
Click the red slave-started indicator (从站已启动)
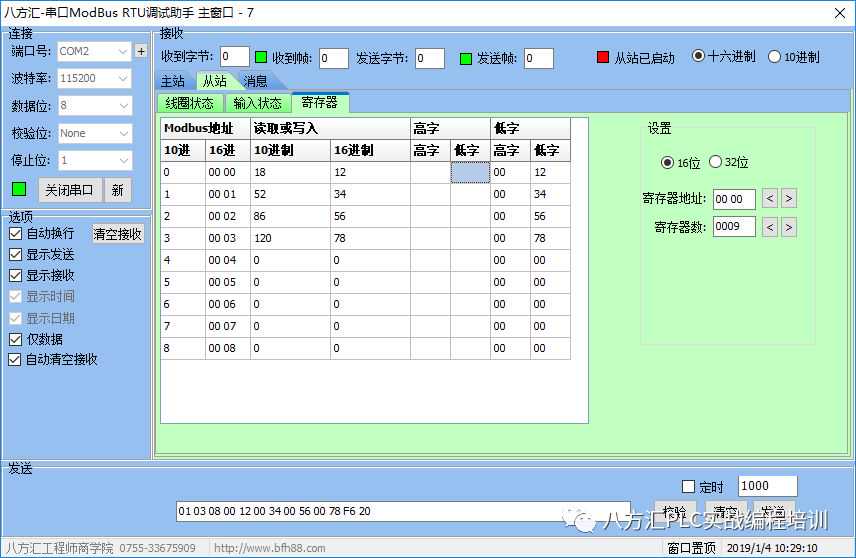(602, 58)
